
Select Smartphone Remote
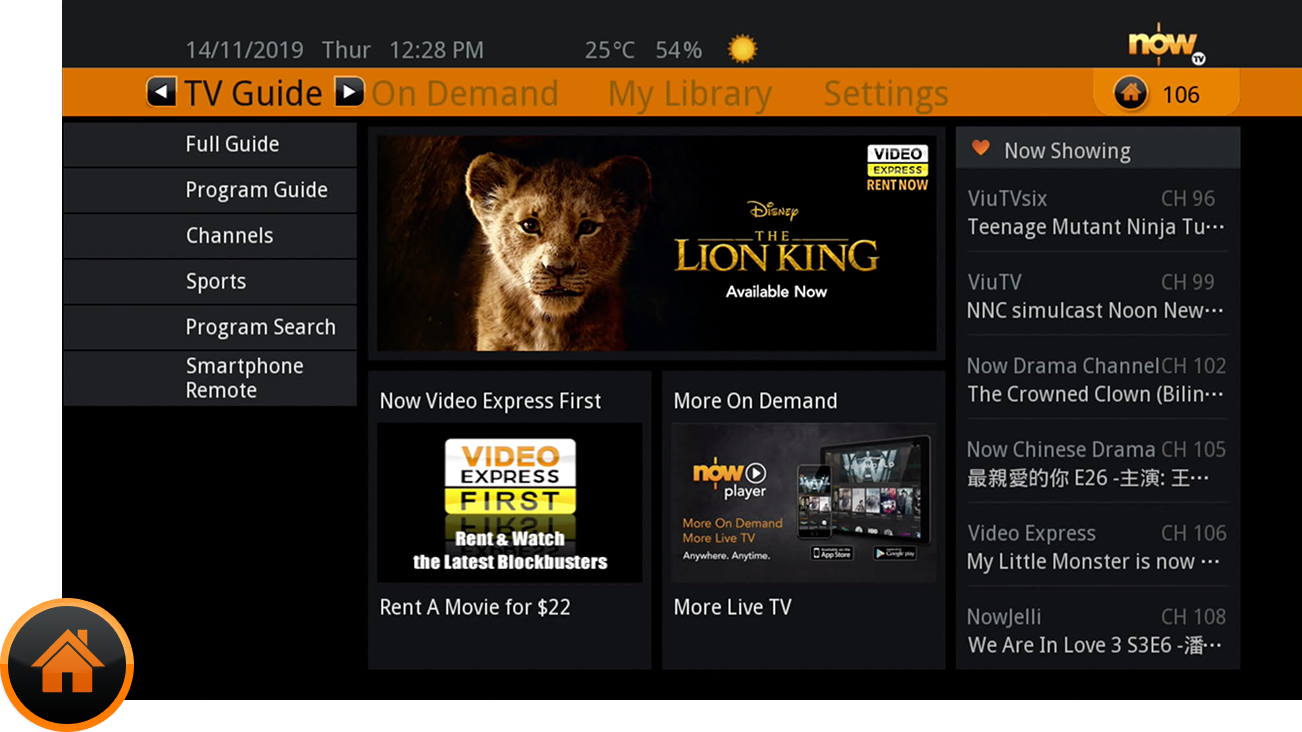pyautogui.click(x=210, y=378)
